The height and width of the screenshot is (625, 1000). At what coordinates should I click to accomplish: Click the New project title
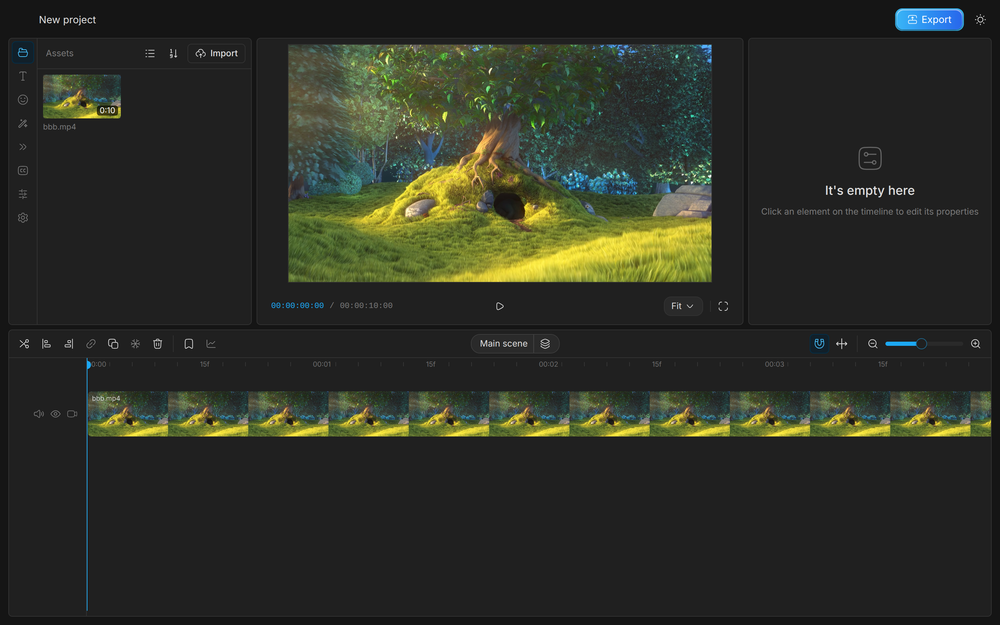coord(67,20)
